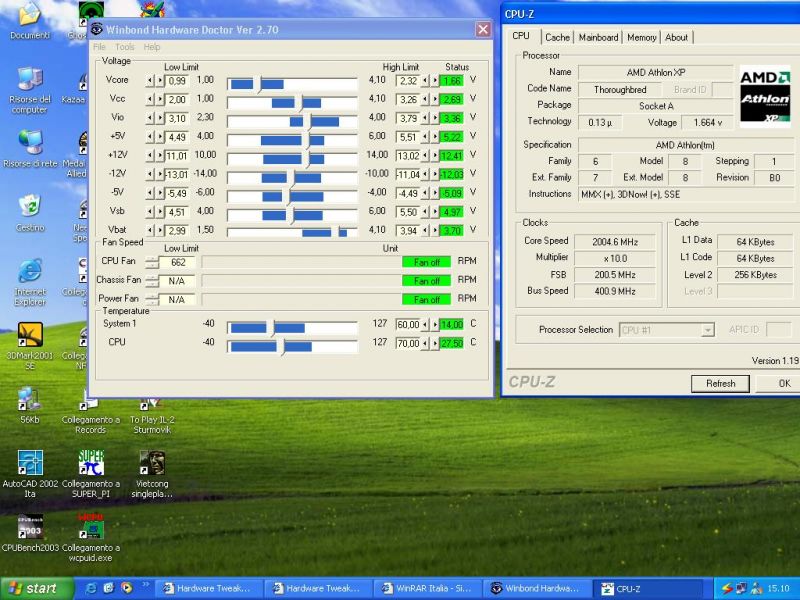Image resolution: width=800 pixels, height=600 pixels.
Task: Click the network computers tray icon
Action: (741, 589)
